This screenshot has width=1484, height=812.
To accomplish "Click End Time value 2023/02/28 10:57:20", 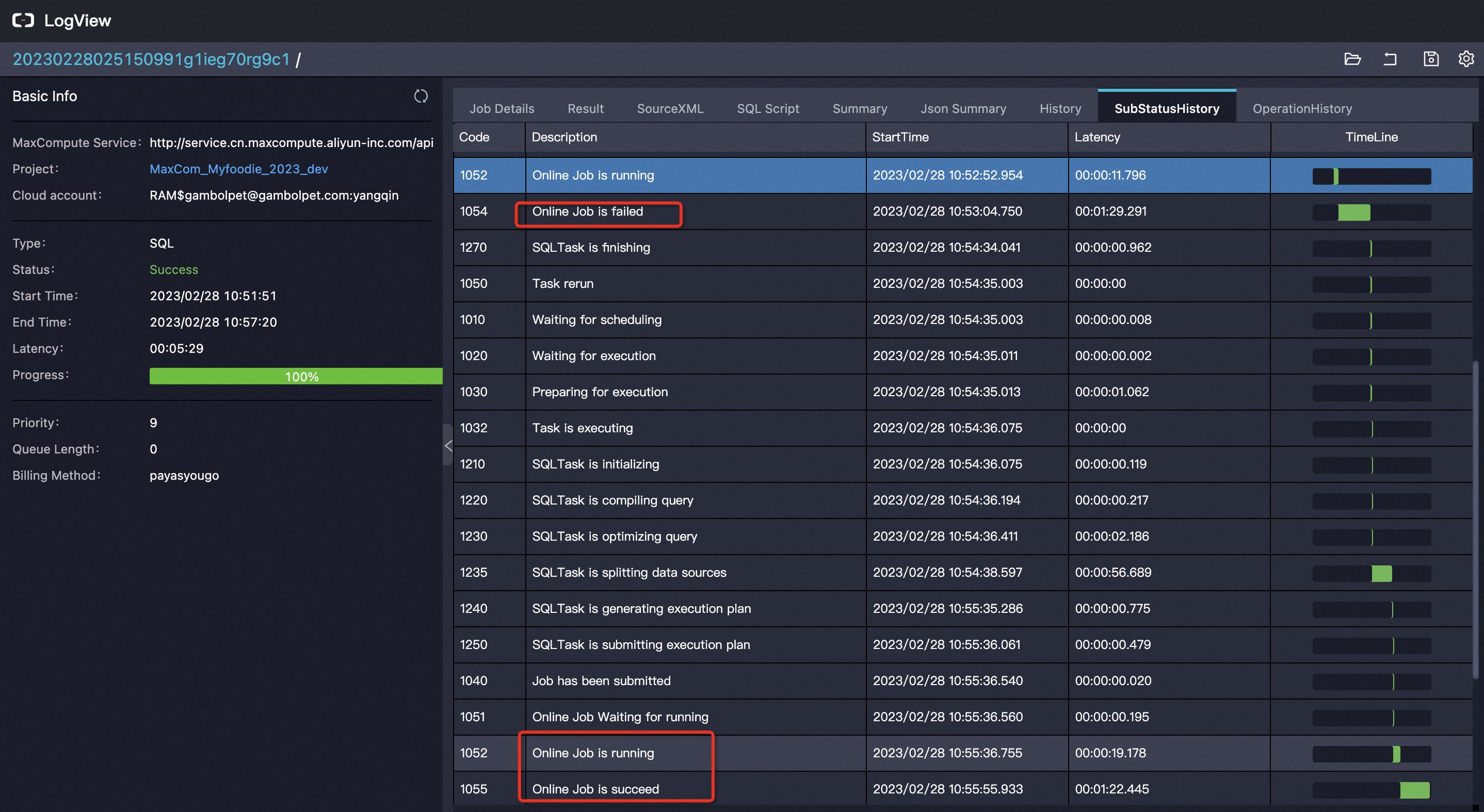I will coord(213,322).
